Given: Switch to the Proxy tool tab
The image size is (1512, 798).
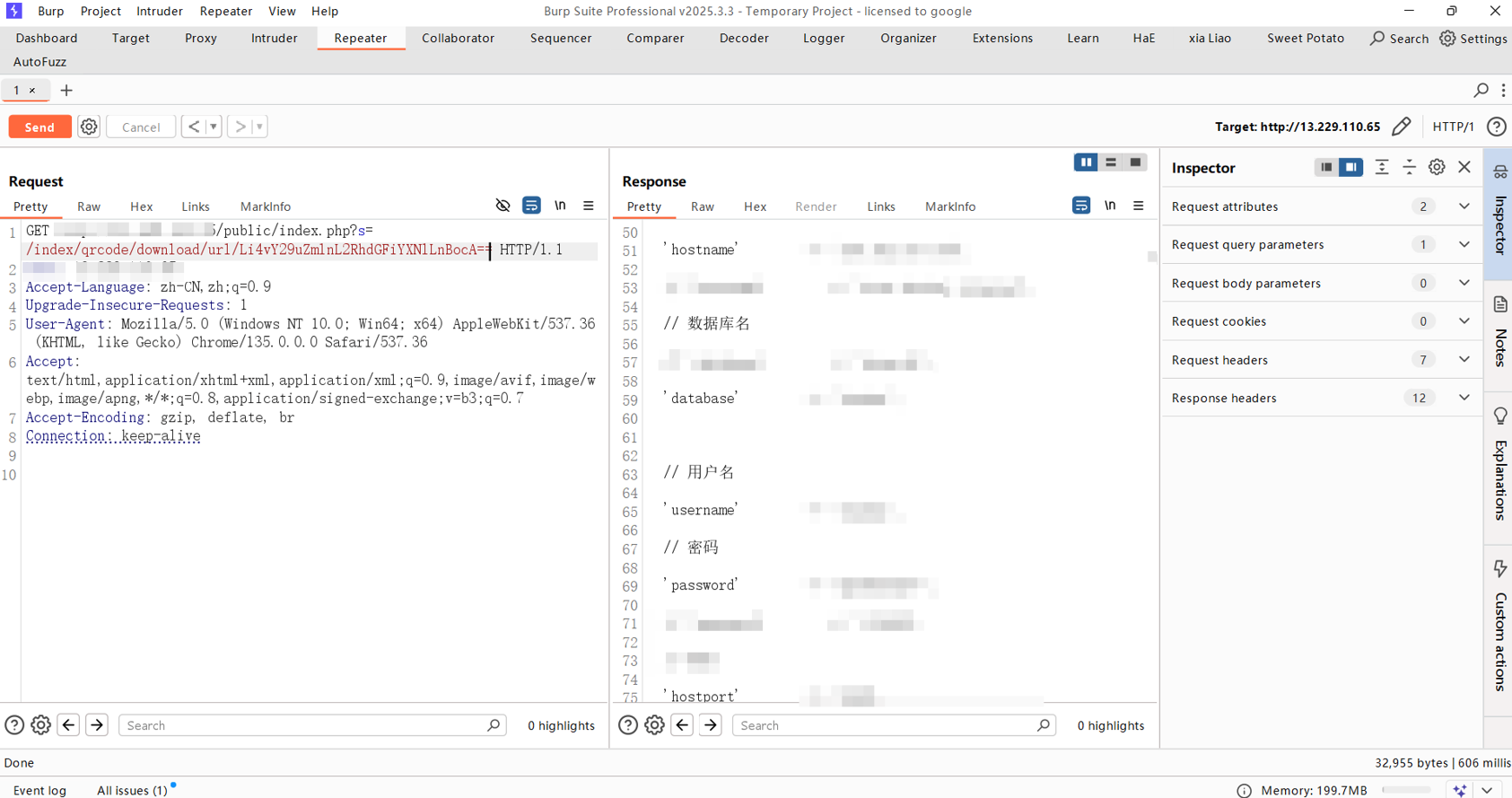Looking at the screenshot, I should click(x=201, y=38).
